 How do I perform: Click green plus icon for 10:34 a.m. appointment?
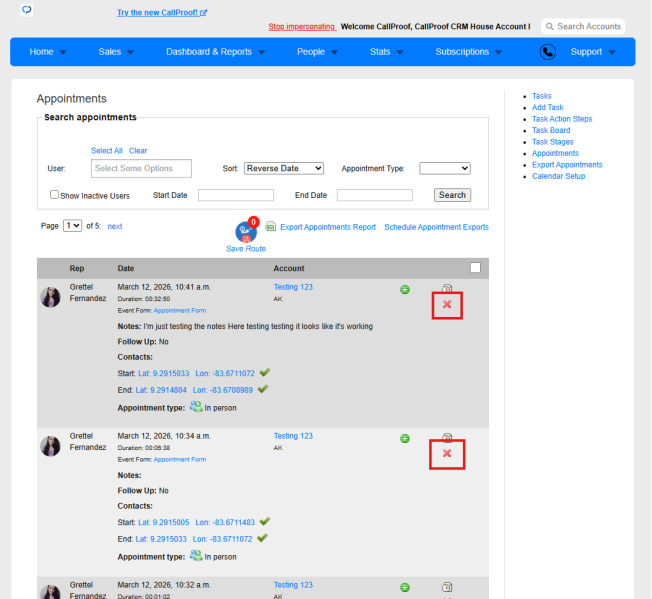coord(405,439)
